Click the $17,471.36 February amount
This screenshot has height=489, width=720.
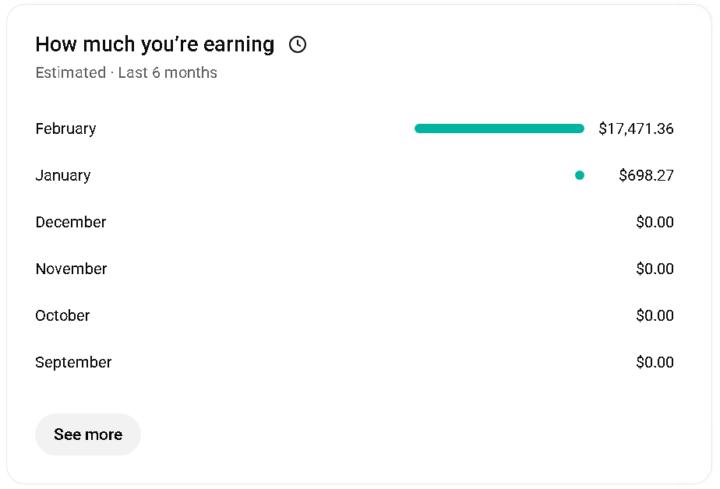tap(636, 128)
